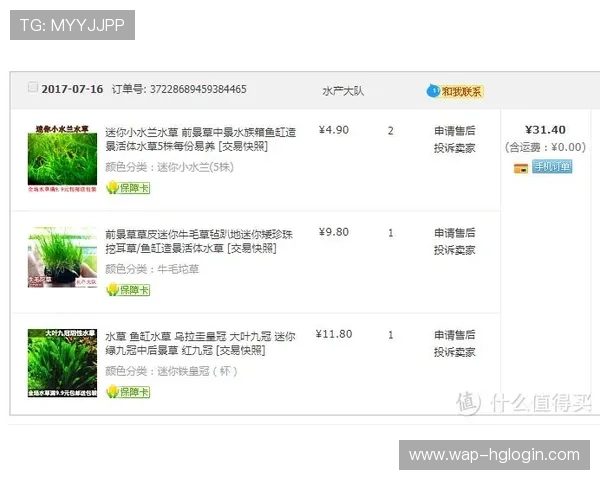
Task: Select 颜色分类：牛毛坨草 text
Action: point(152,269)
